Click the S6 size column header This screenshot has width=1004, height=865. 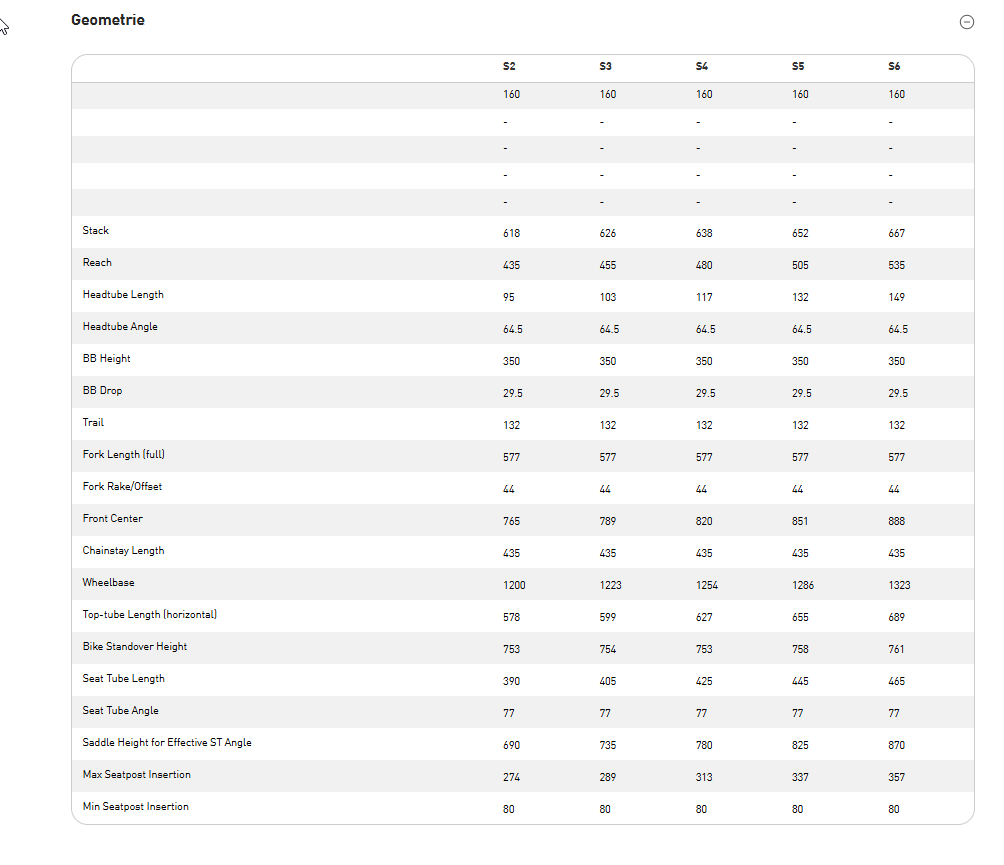[894, 66]
